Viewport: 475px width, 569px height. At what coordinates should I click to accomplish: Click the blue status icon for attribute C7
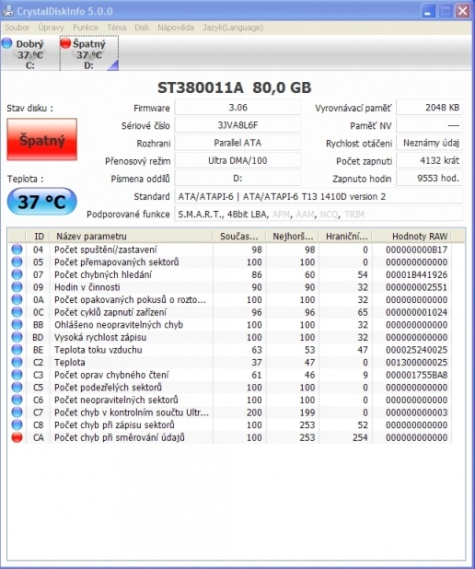click(x=17, y=412)
